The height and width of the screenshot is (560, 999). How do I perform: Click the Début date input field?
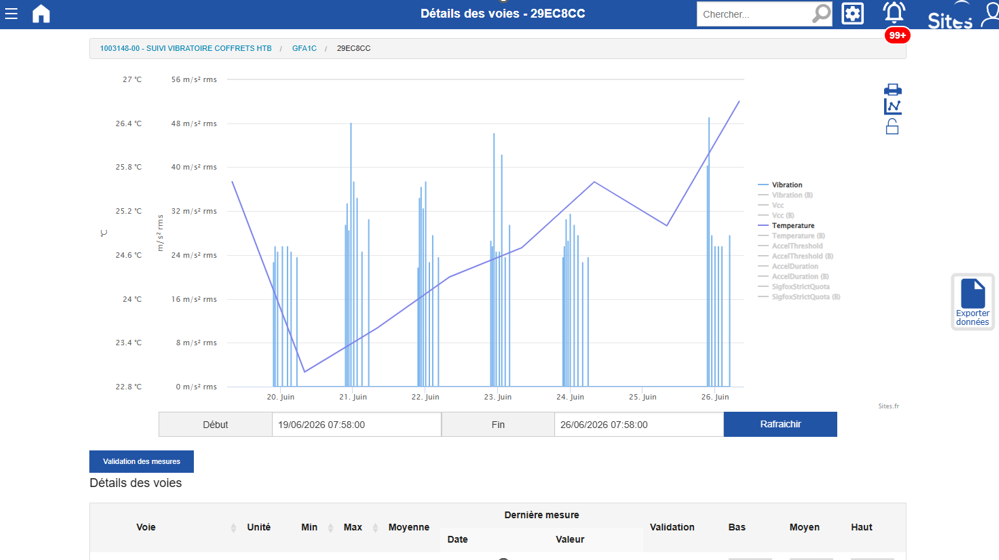click(x=356, y=424)
